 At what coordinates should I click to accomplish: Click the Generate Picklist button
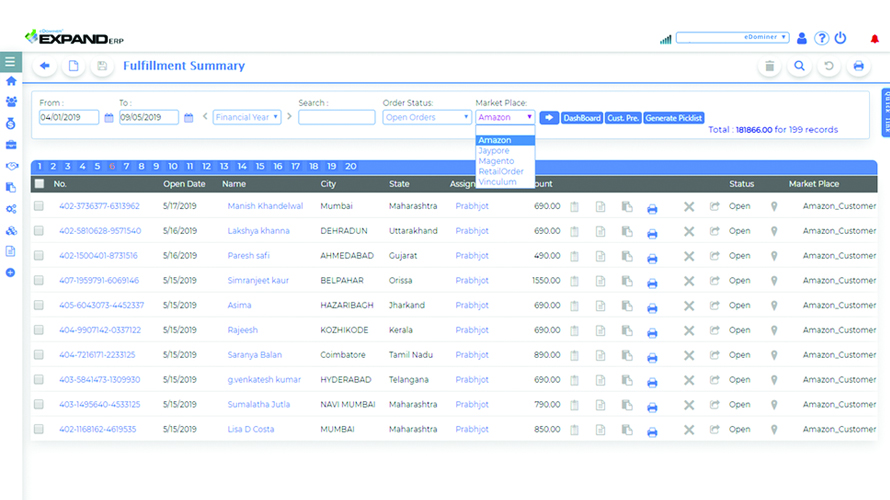(x=674, y=118)
